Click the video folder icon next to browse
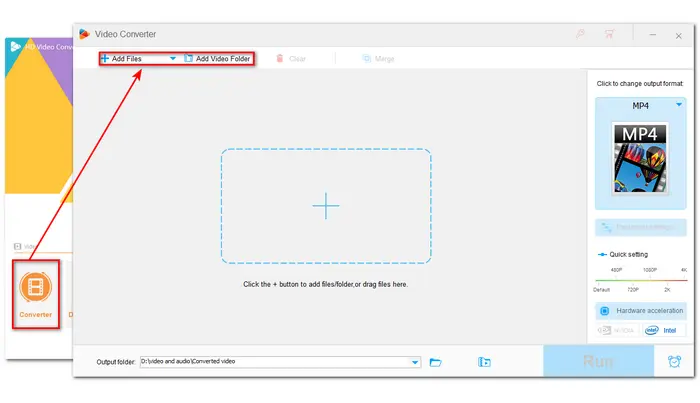This screenshot has width=700, height=403. tap(484, 362)
